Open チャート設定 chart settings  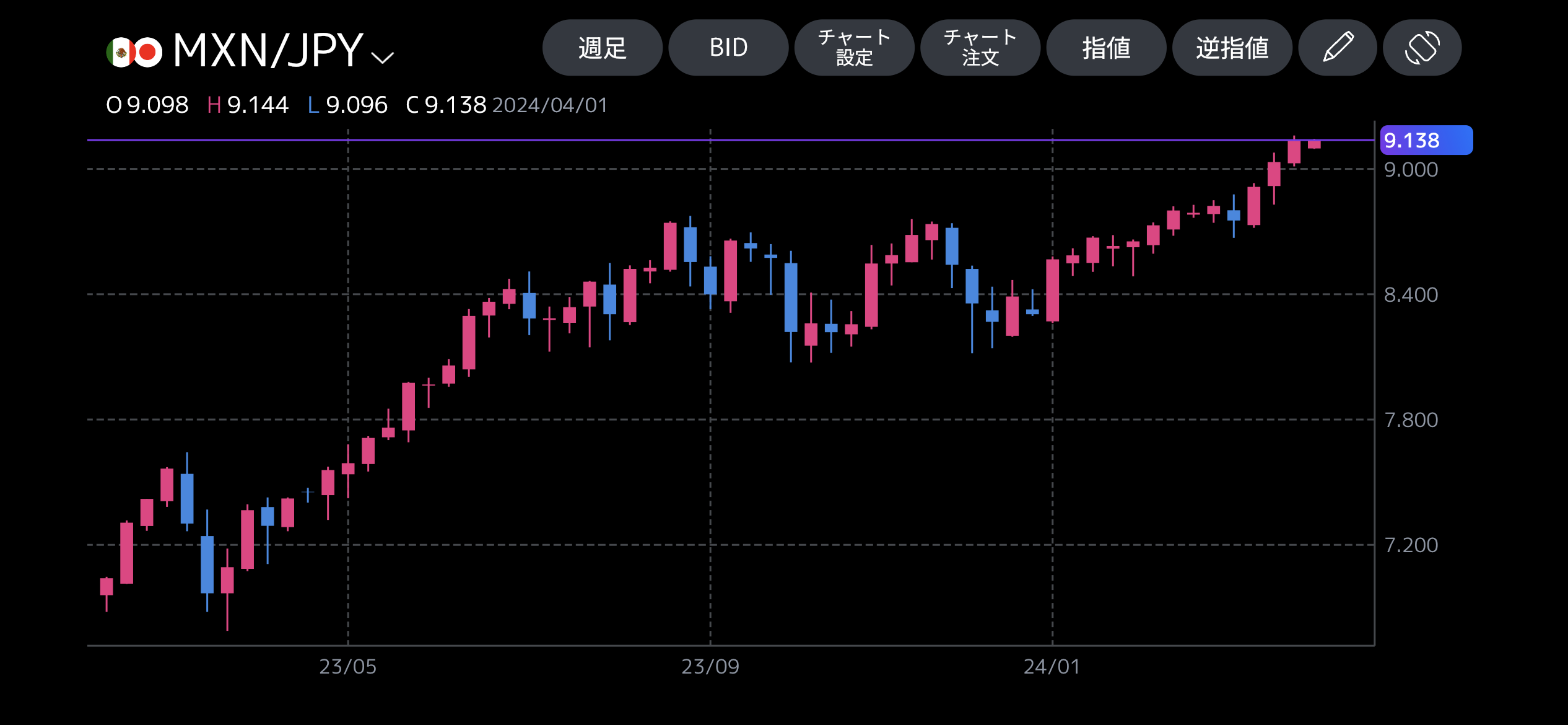[854, 48]
